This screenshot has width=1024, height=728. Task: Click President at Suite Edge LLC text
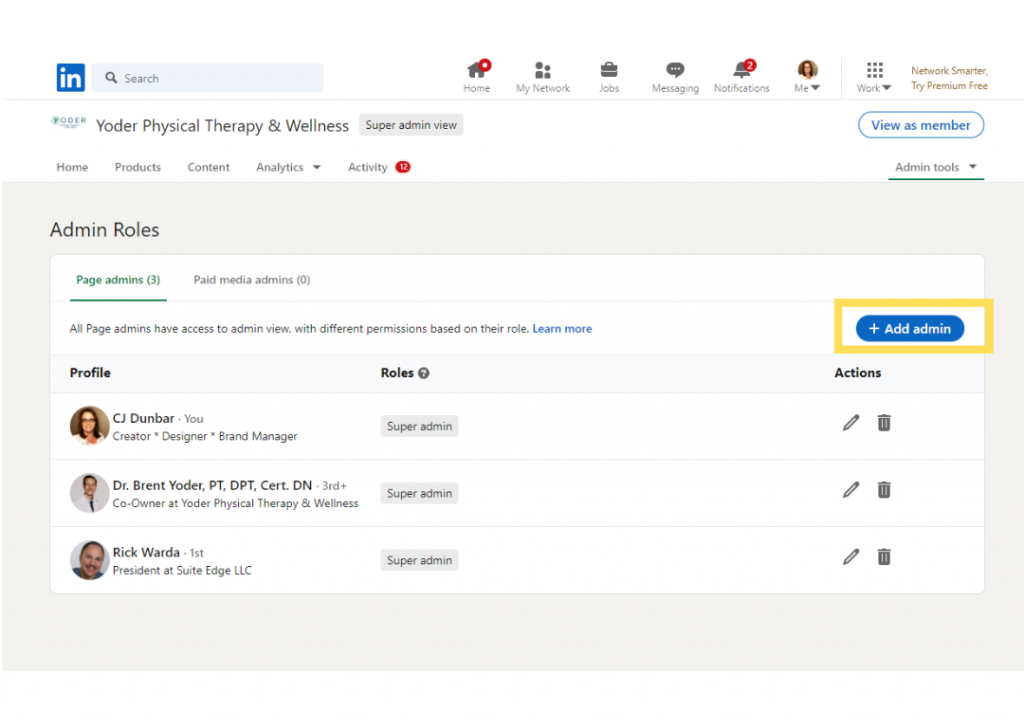[x=182, y=571]
